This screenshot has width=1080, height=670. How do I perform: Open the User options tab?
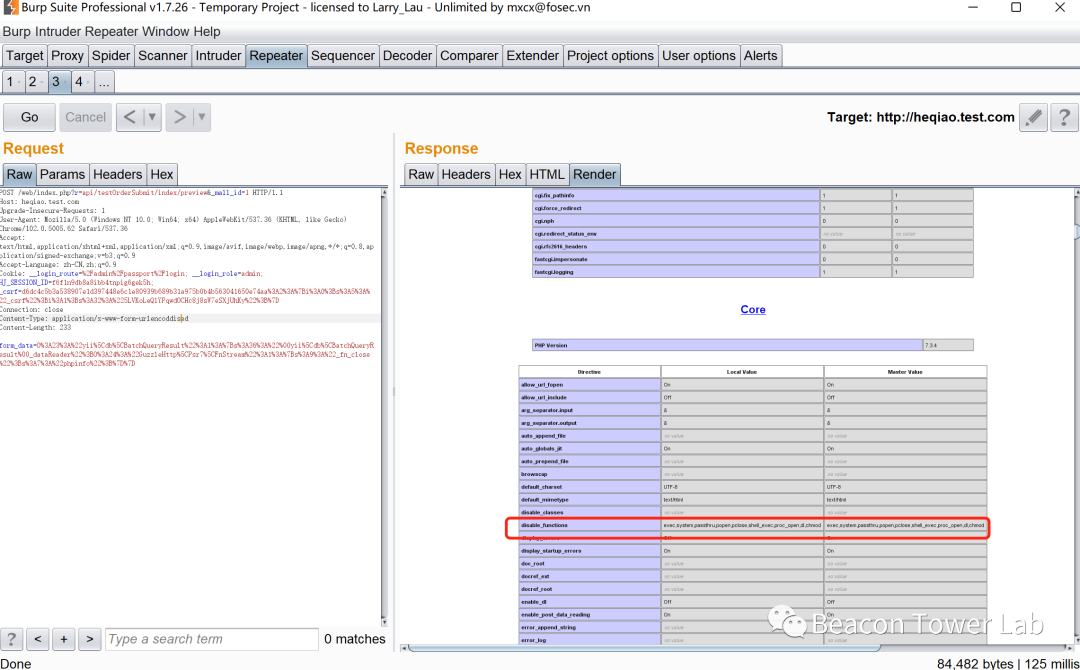click(698, 56)
